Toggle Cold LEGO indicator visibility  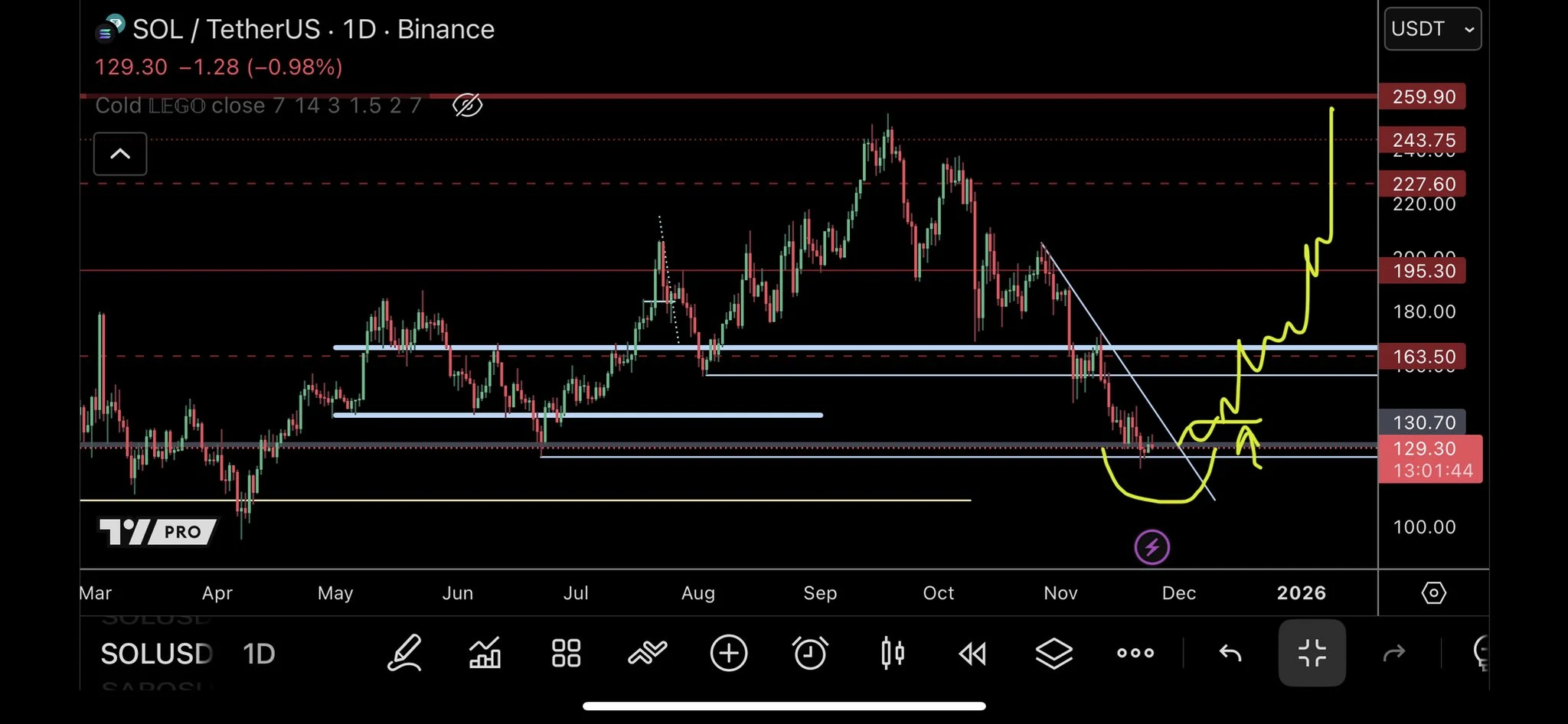point(467,105)
